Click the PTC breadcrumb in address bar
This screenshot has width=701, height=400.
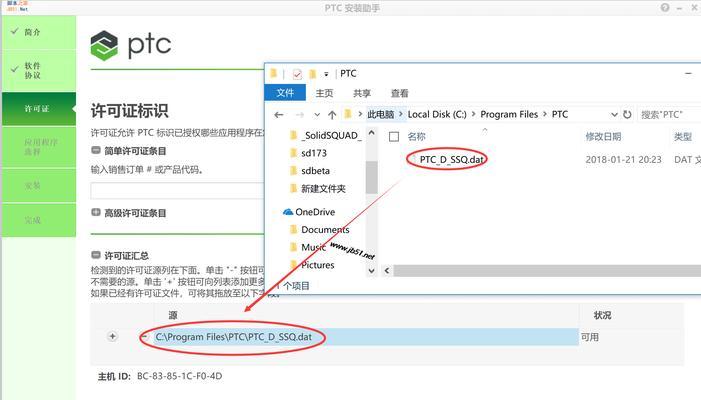pos(560,114)
